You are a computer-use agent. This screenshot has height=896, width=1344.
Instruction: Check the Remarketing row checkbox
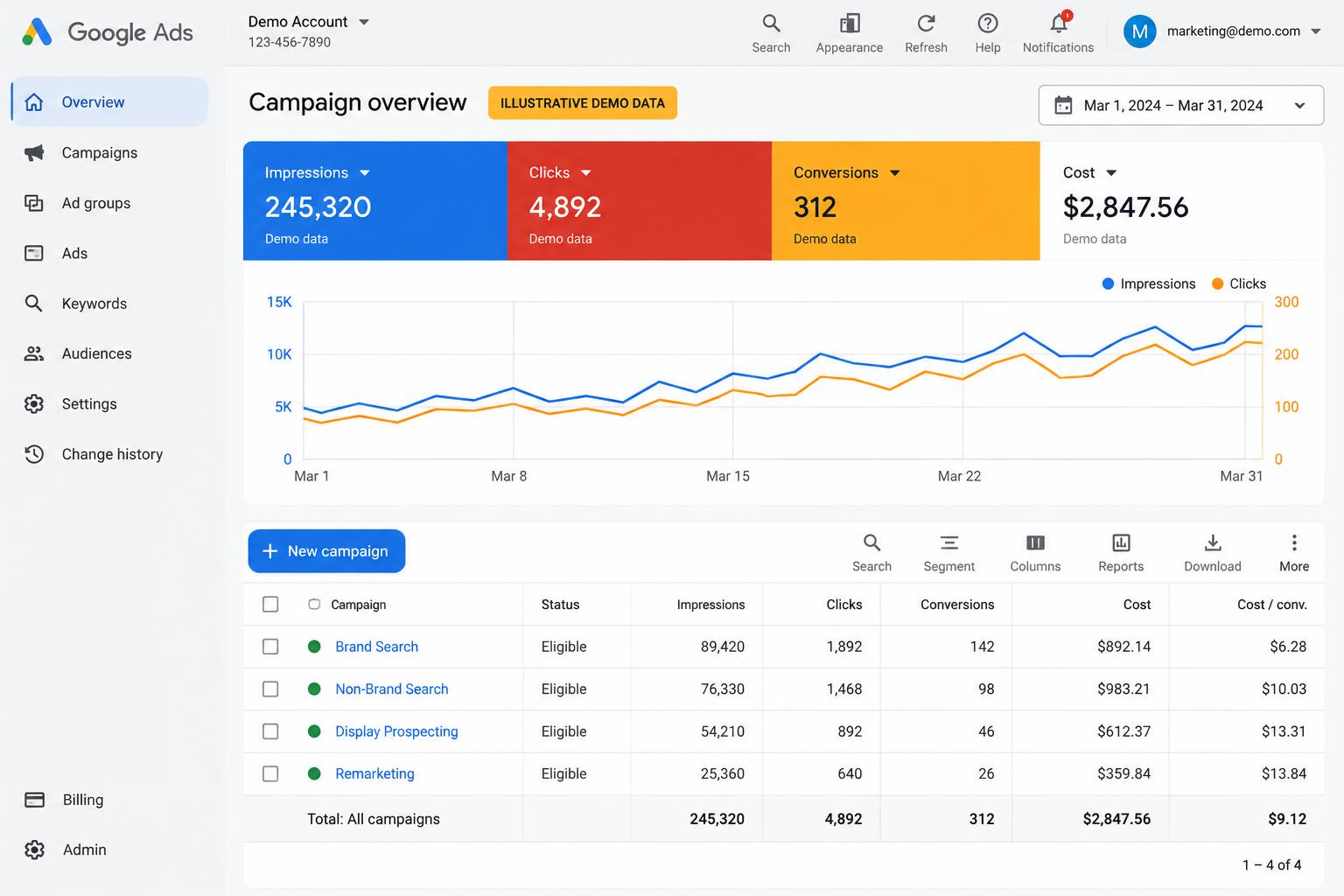[270, 773]
